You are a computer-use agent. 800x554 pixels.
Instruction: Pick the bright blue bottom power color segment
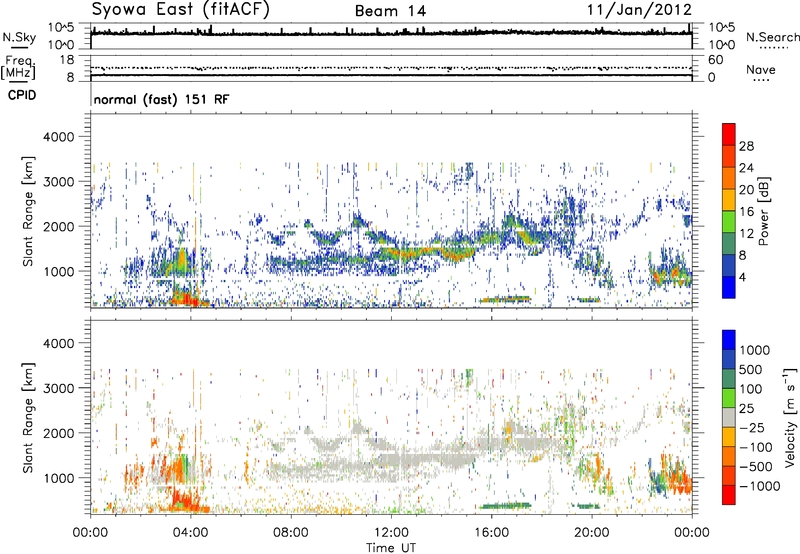[729, 287]
